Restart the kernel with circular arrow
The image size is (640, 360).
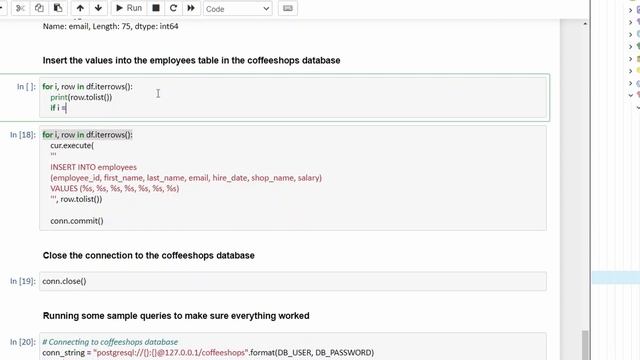[x=173, y=8]
